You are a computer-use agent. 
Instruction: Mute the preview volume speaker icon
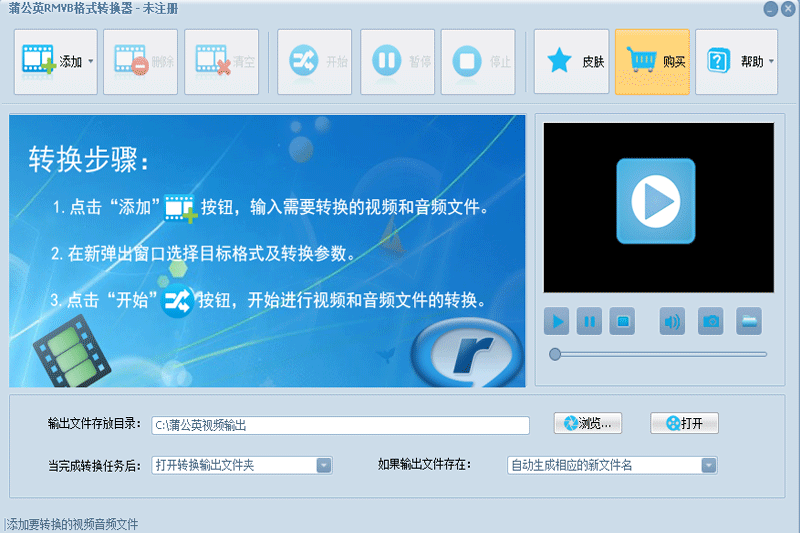pyautogui.click(x=672, y=321)
